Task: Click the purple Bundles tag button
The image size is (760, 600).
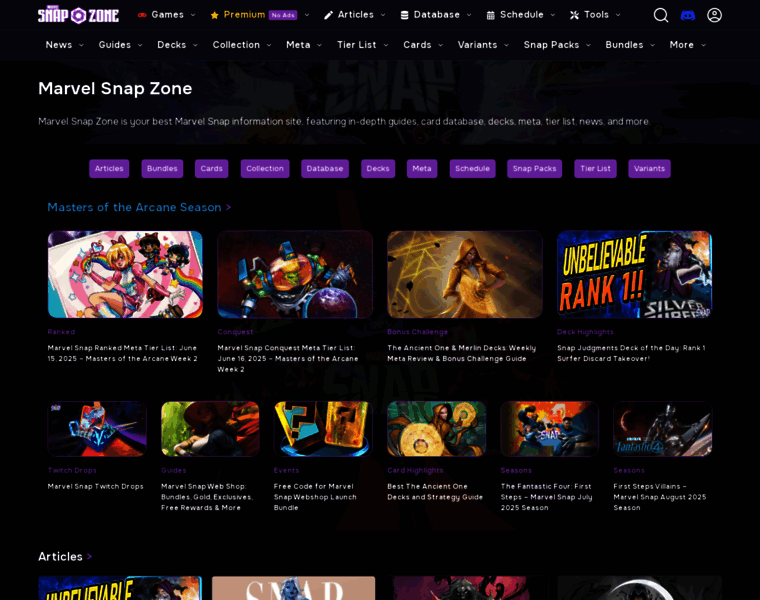Action: [x=162, y=169]
